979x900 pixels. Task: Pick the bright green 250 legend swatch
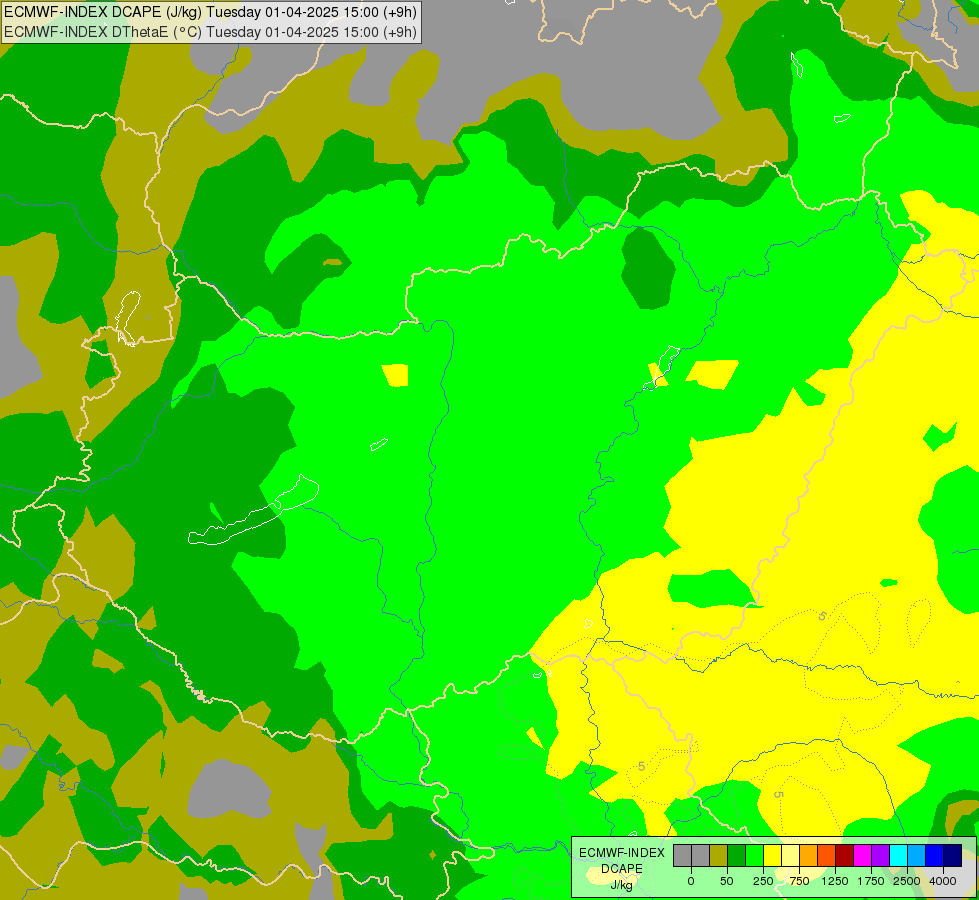[x=755, y=855]
